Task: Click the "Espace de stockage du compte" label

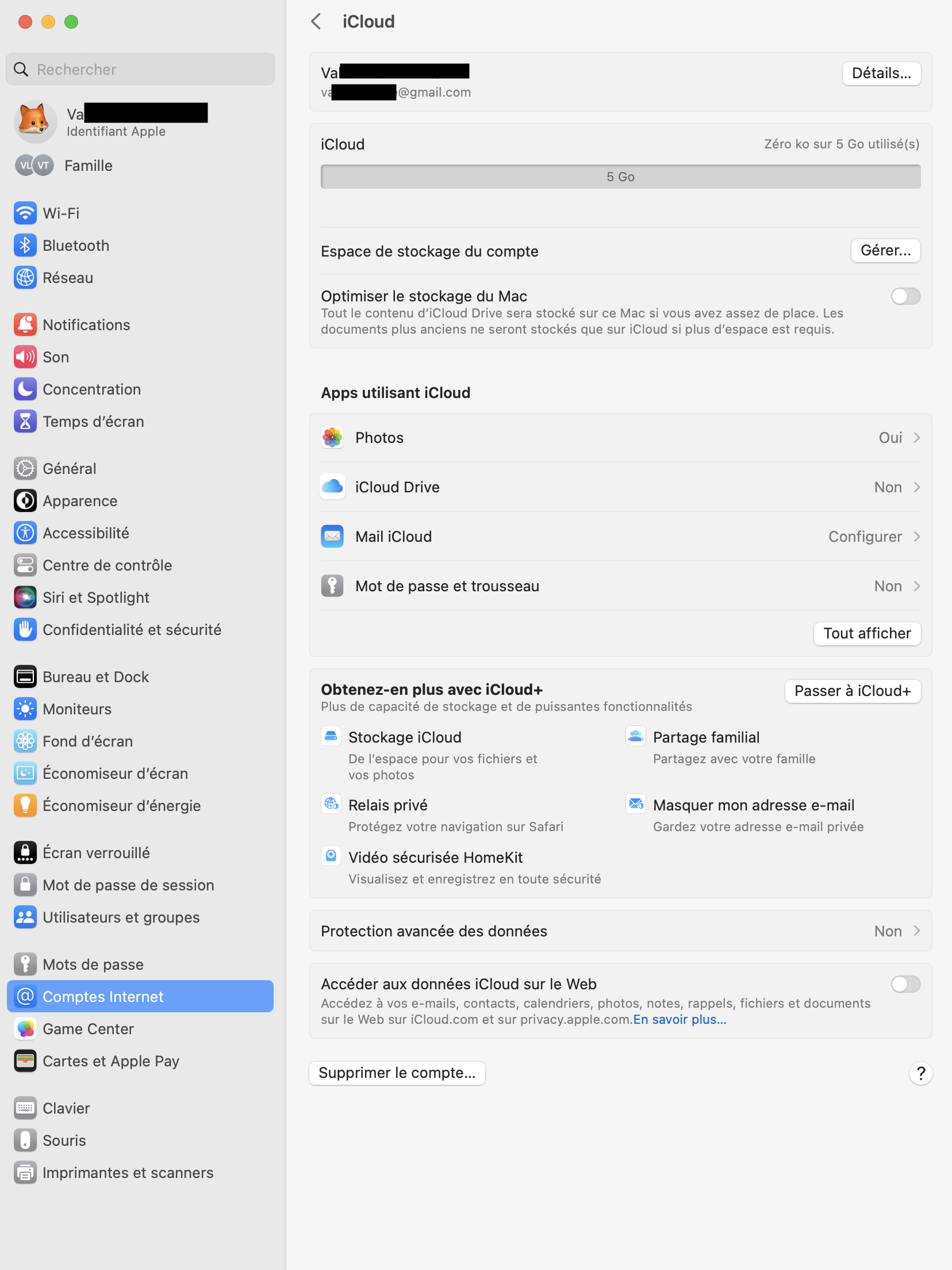Action: coord(429,251)
